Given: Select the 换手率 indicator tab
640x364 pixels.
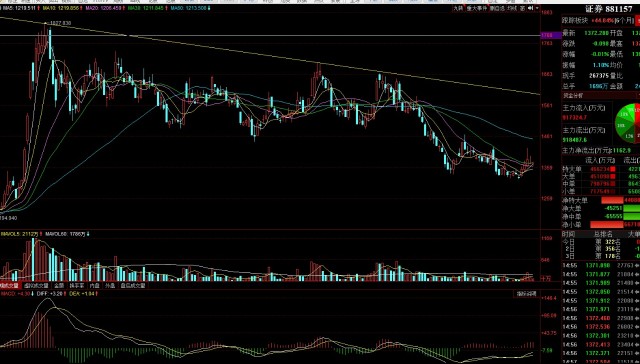Looking at the screenshot, I should tap(77, 286).
